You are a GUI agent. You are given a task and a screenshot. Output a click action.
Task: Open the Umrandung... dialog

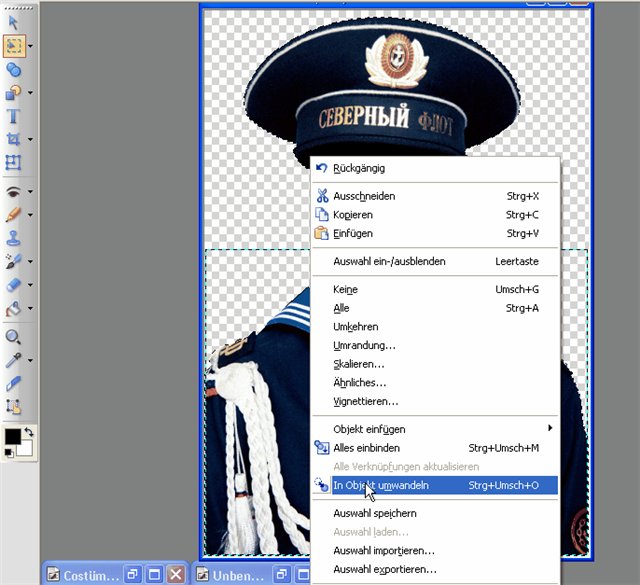coord(435,345)
